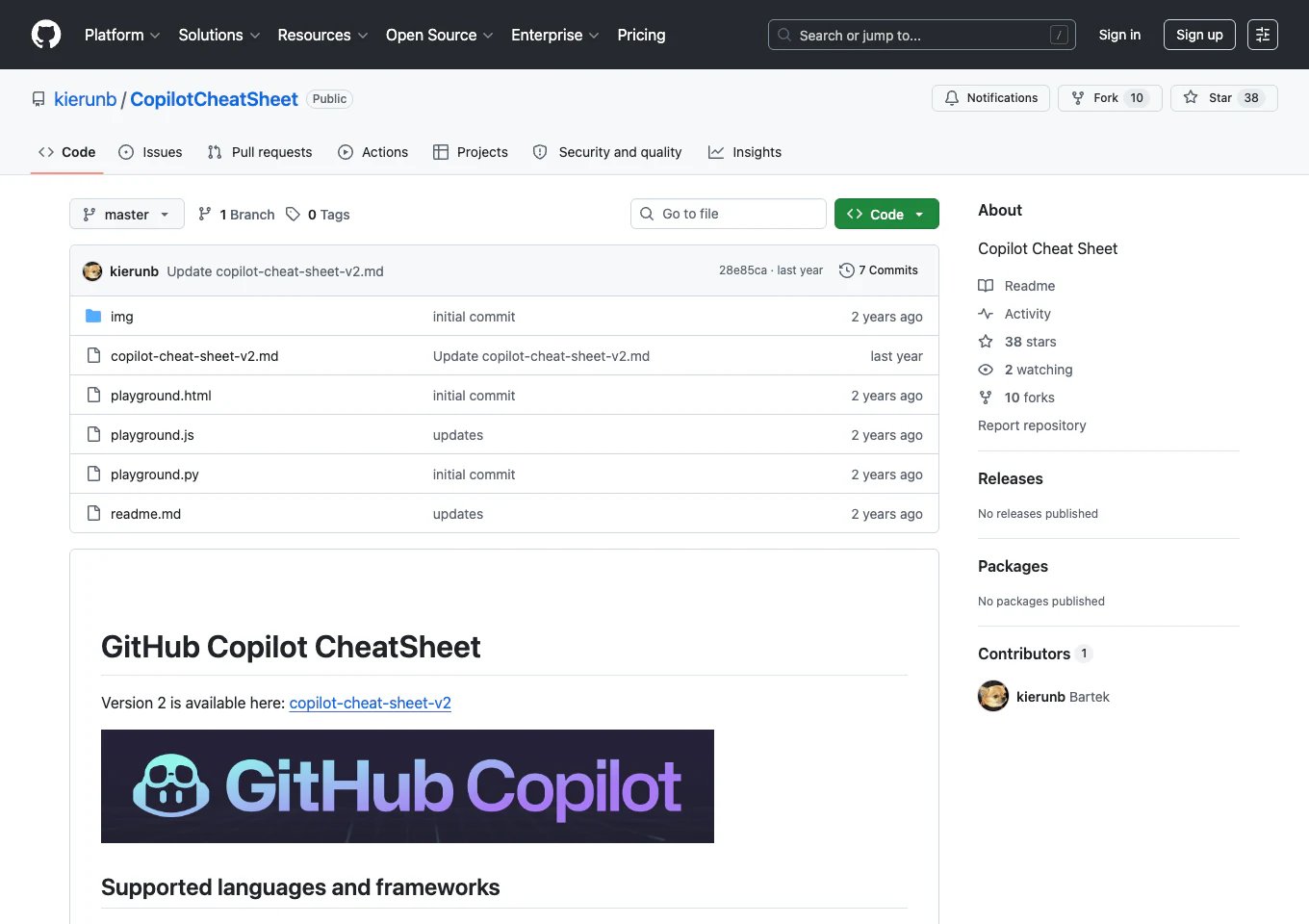Image resolution: width=1309 pixels, height=924 pixels.
Task: Click the star icon in the Star button
Action: (1191, 98)
